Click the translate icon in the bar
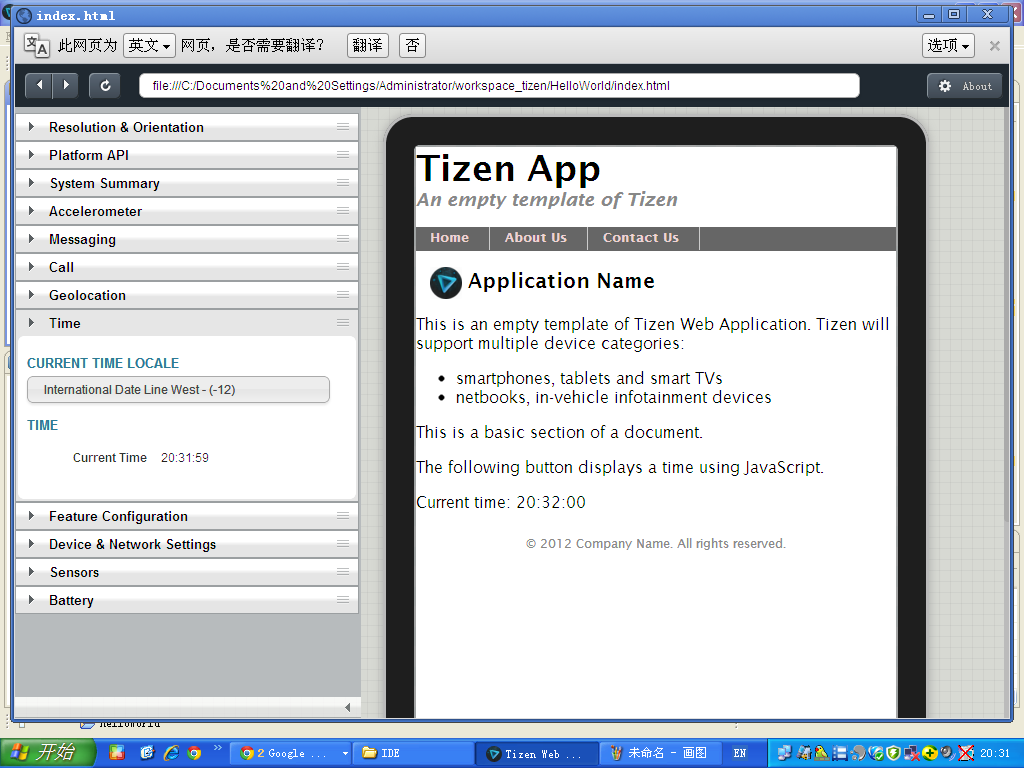The image size is (1024, 768). click(37, 46)
